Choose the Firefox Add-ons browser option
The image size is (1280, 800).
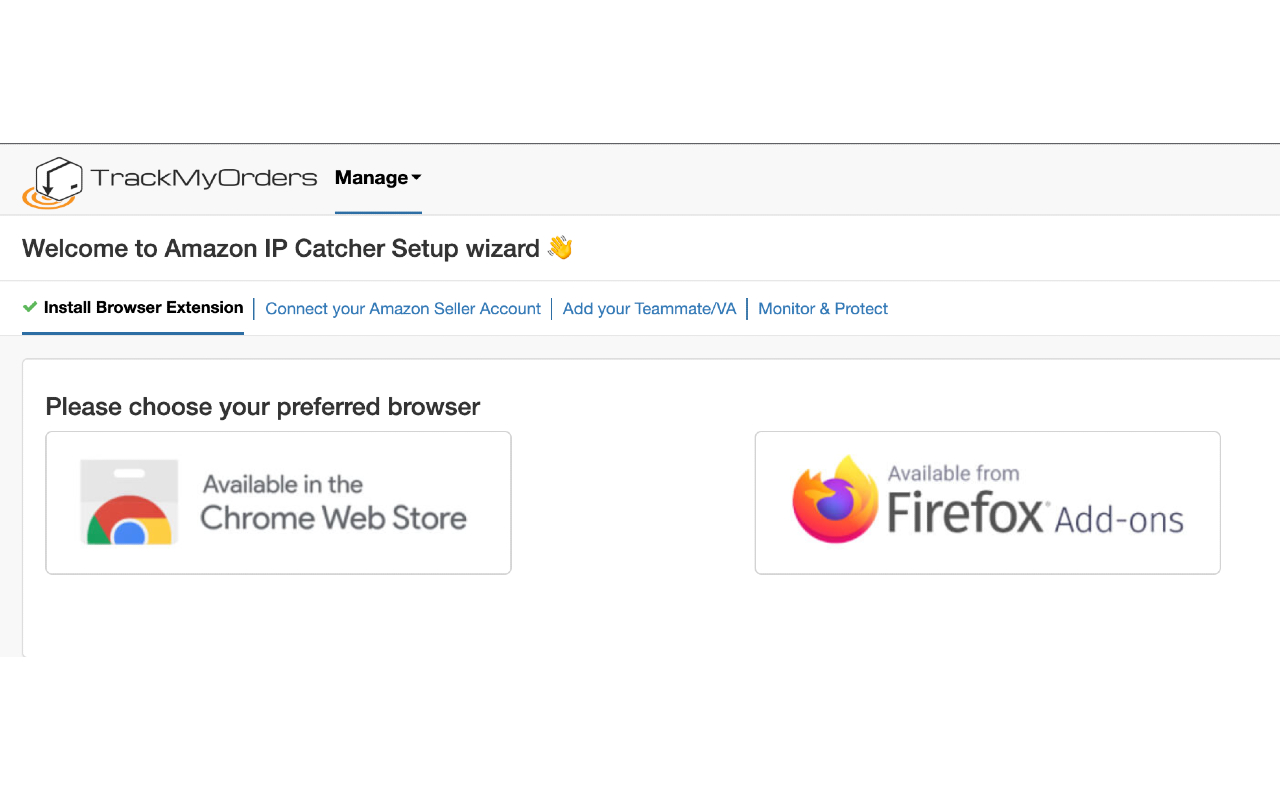pyautogui.click(x=987, y=503)
